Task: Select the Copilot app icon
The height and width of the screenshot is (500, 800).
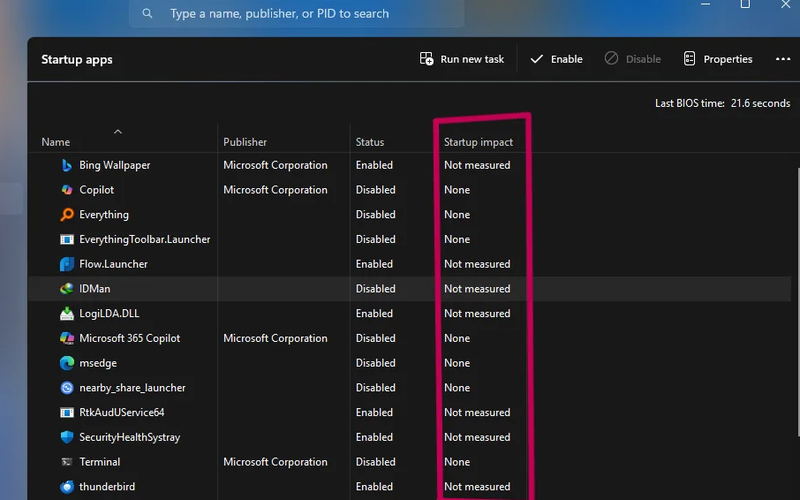Action: [x=67, y=190]
